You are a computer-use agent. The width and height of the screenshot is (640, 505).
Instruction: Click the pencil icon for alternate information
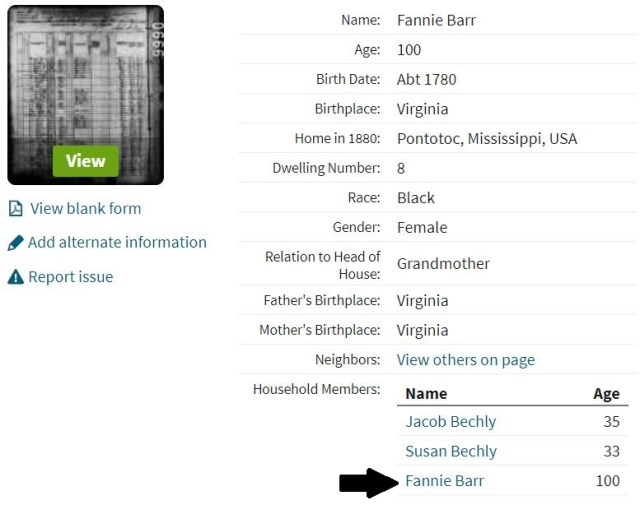click(x=15, y=243)
